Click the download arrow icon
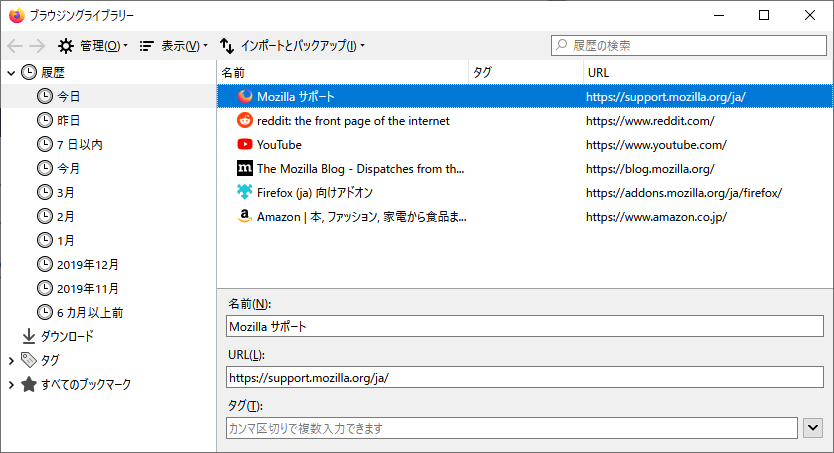The width and height of the screenshot is (834, 453). [x=29, y=336]
